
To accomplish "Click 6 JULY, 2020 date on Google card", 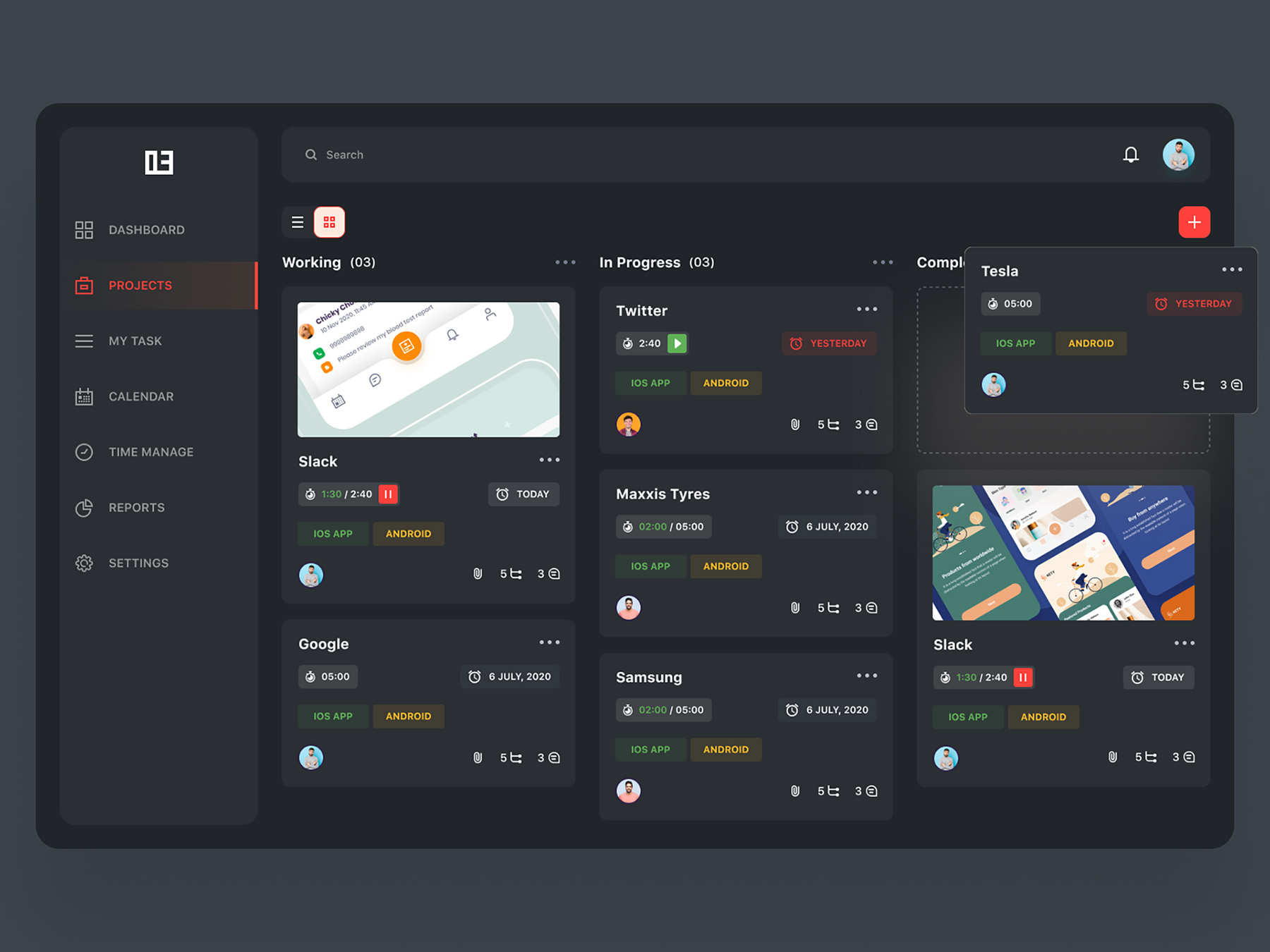I will point(510,677).
